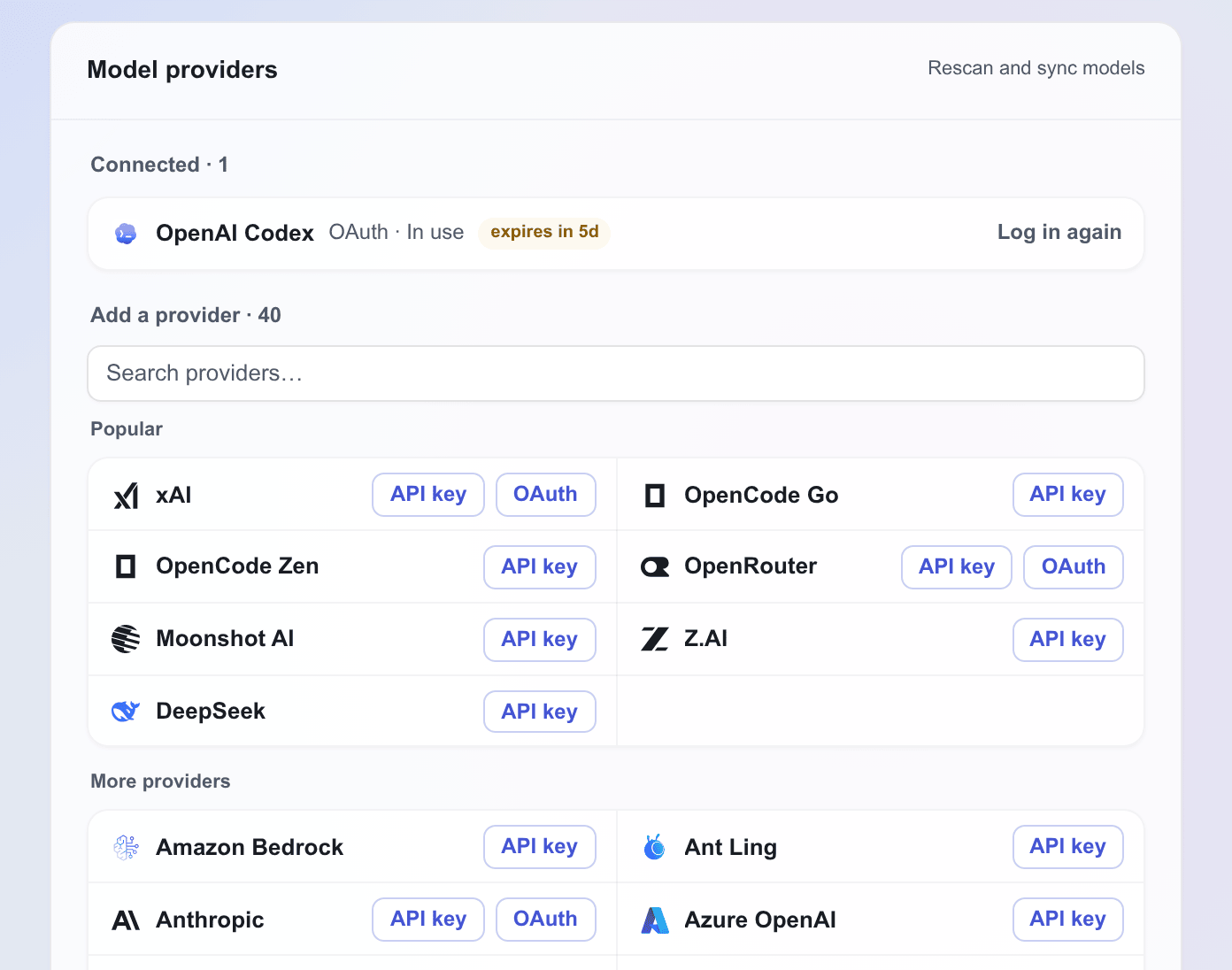This screenshot has height=970, width=1232.
Task: Click the 'Model providers' heading
Action: [x=182, y=70]
